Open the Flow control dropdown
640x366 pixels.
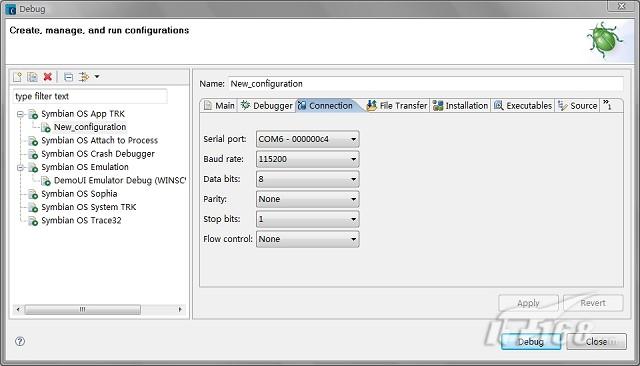click(307, 239)
